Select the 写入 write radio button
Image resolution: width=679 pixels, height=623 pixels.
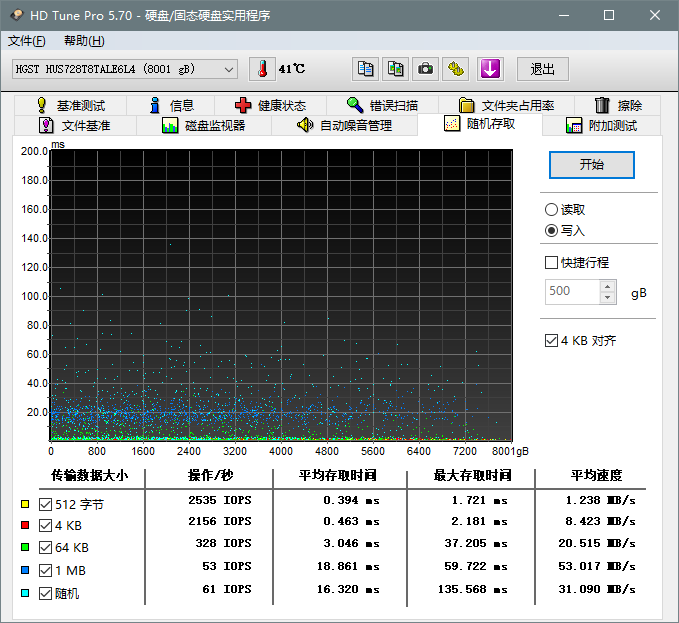tap(551, 230)
